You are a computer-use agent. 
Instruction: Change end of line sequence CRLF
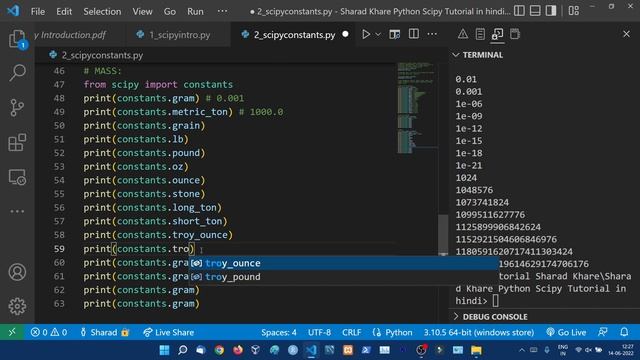(351, 332)
